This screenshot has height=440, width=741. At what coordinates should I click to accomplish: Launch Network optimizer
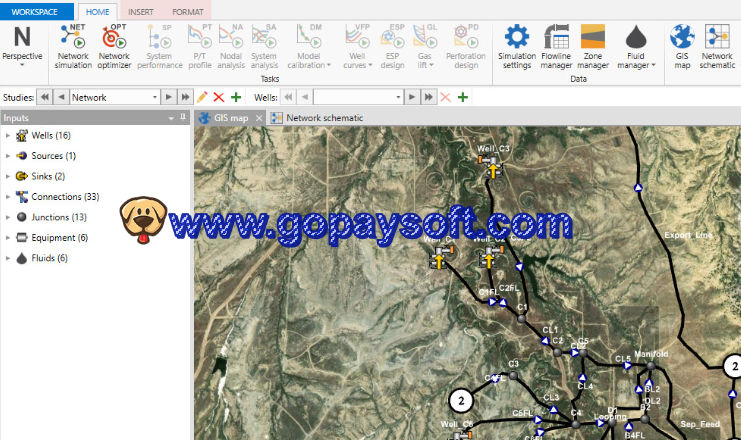click(x=114, y=46)
